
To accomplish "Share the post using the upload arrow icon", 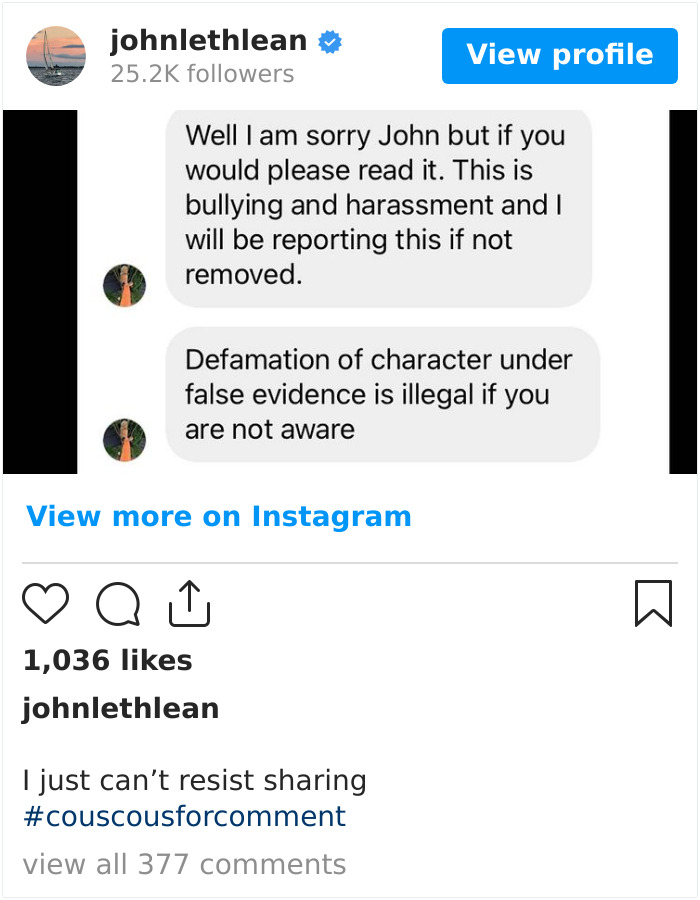I will click(189, 603).
